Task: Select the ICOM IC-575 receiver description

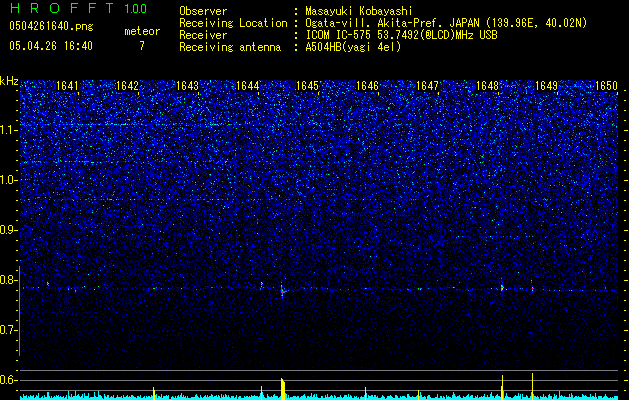Action: click(401, 35)
